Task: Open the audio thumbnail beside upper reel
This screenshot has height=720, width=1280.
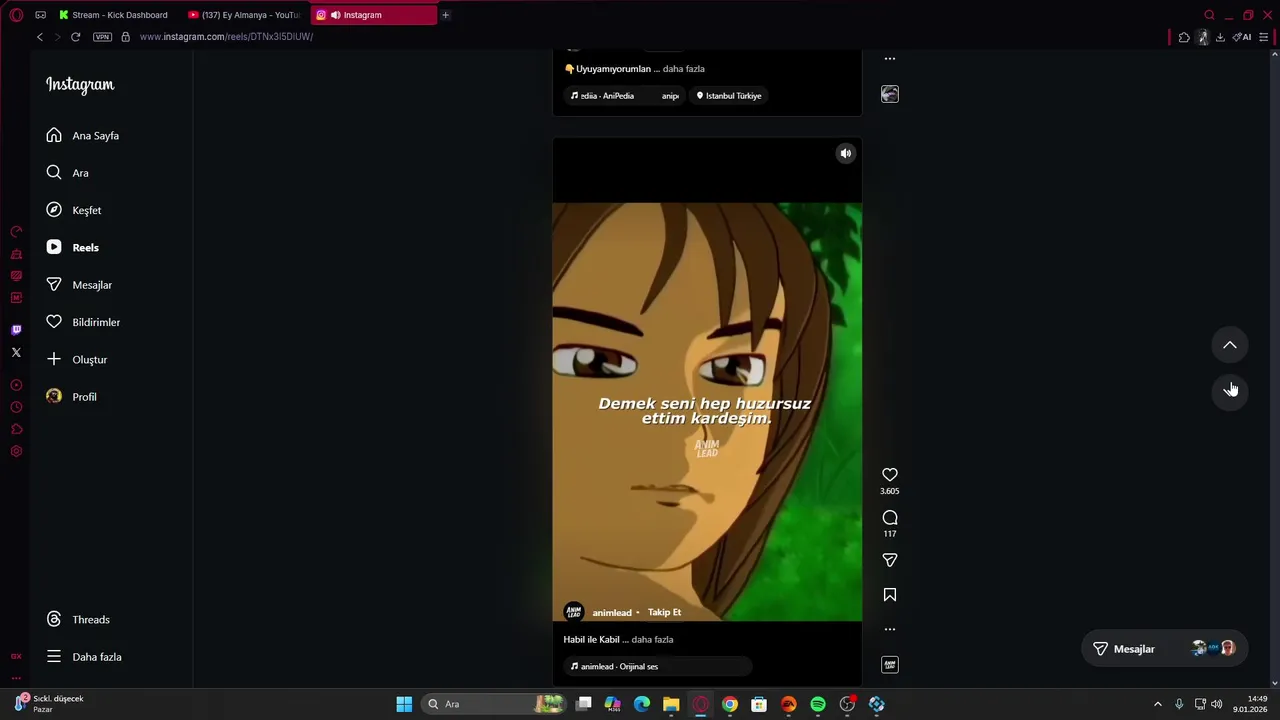Action: [x=890, y=94]
